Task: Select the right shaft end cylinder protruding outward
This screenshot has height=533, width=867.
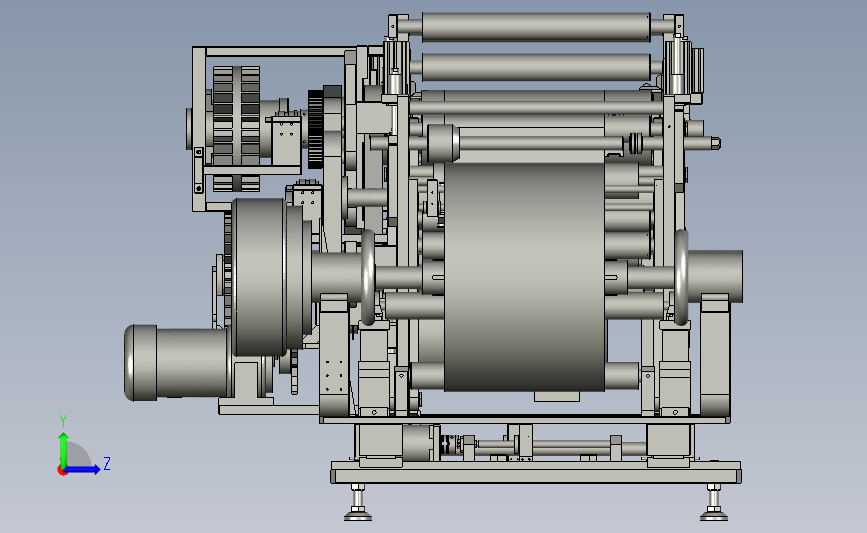Action: coord(715,276)
